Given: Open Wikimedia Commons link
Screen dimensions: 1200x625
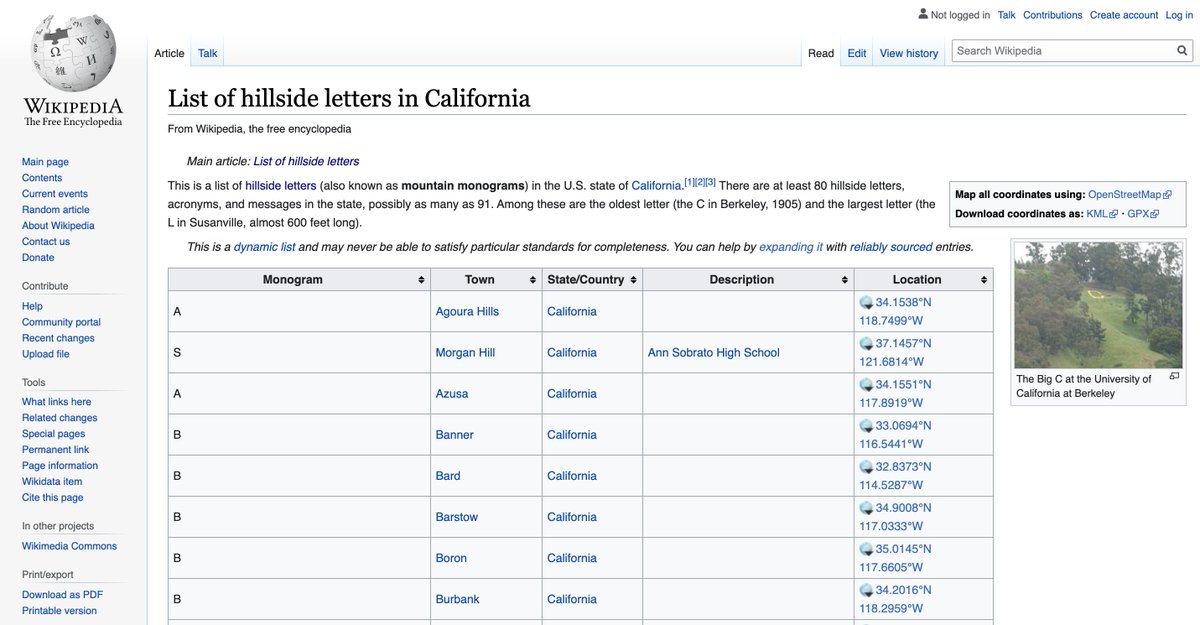Looking at the screenshot, I should pyautogui.click(x=69, y=546).
